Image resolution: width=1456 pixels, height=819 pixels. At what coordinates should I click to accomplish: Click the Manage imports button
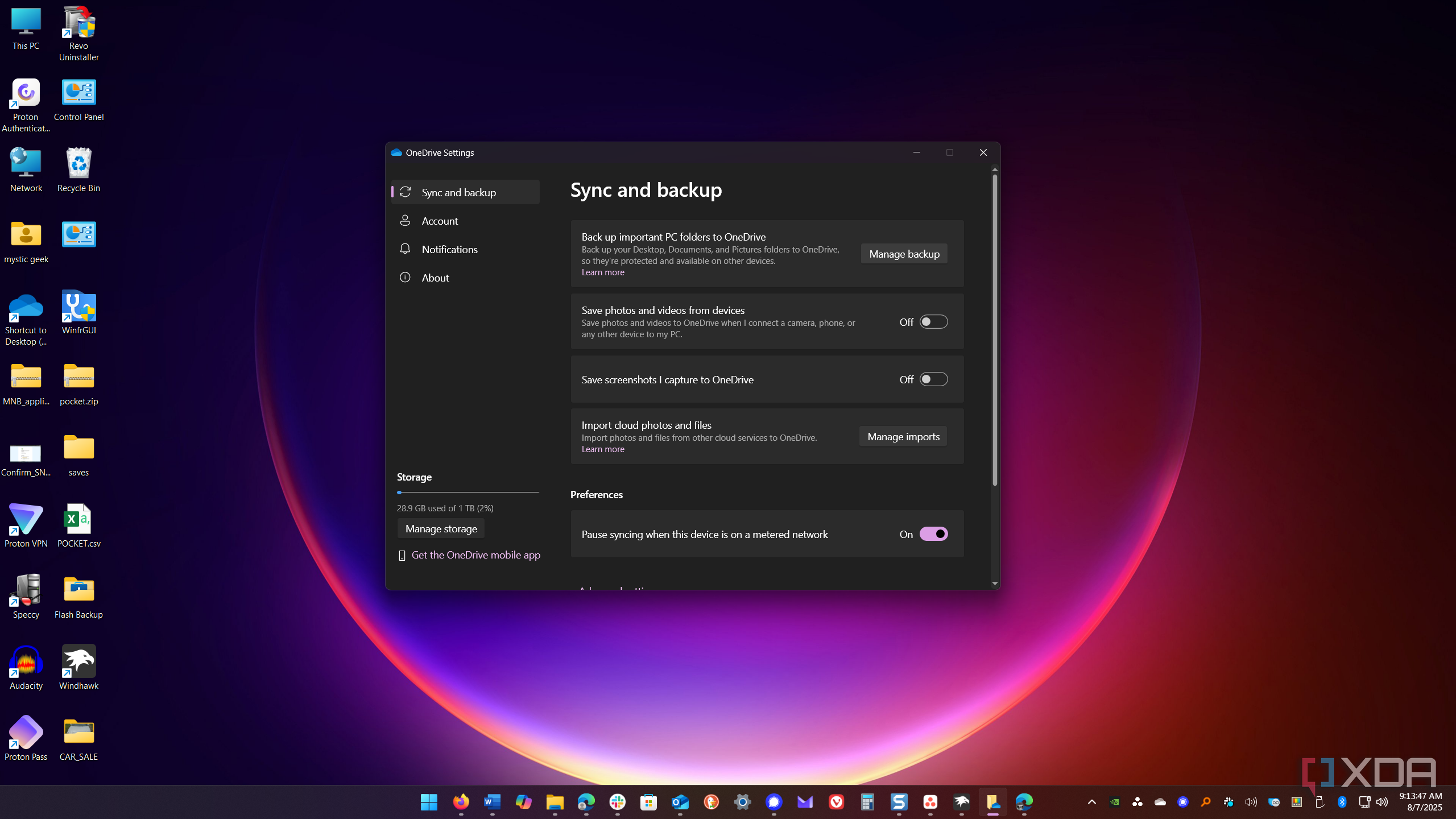tap(903, 436)
